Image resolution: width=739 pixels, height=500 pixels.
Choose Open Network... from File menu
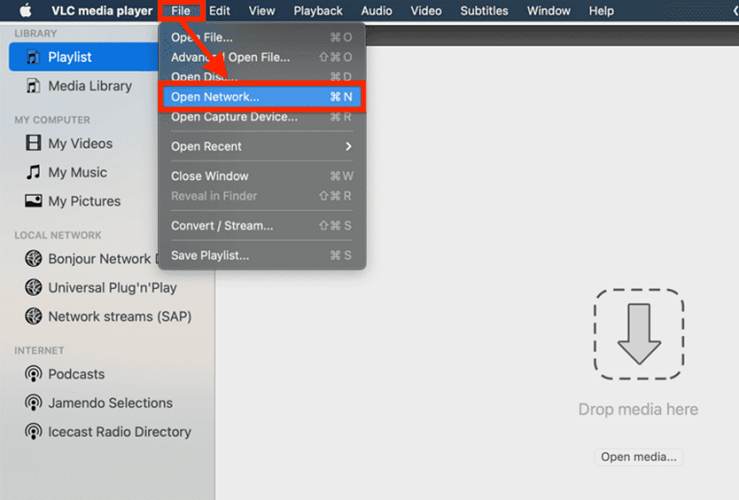click(x=215, y=97)
